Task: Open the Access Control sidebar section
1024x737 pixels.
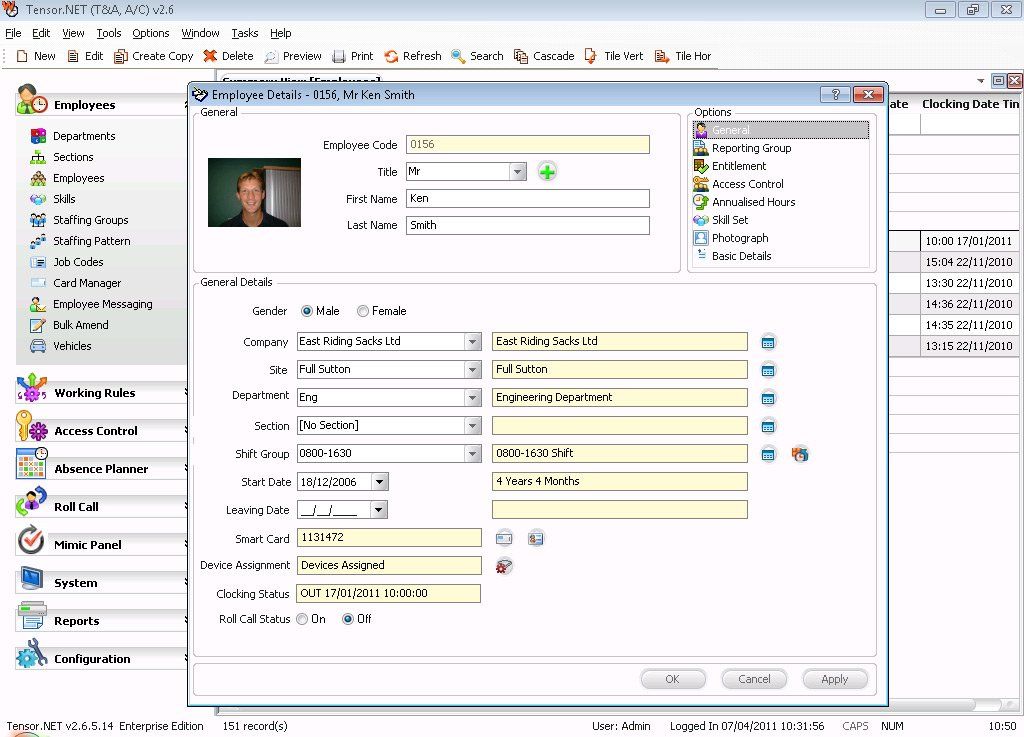Action: 97,430
